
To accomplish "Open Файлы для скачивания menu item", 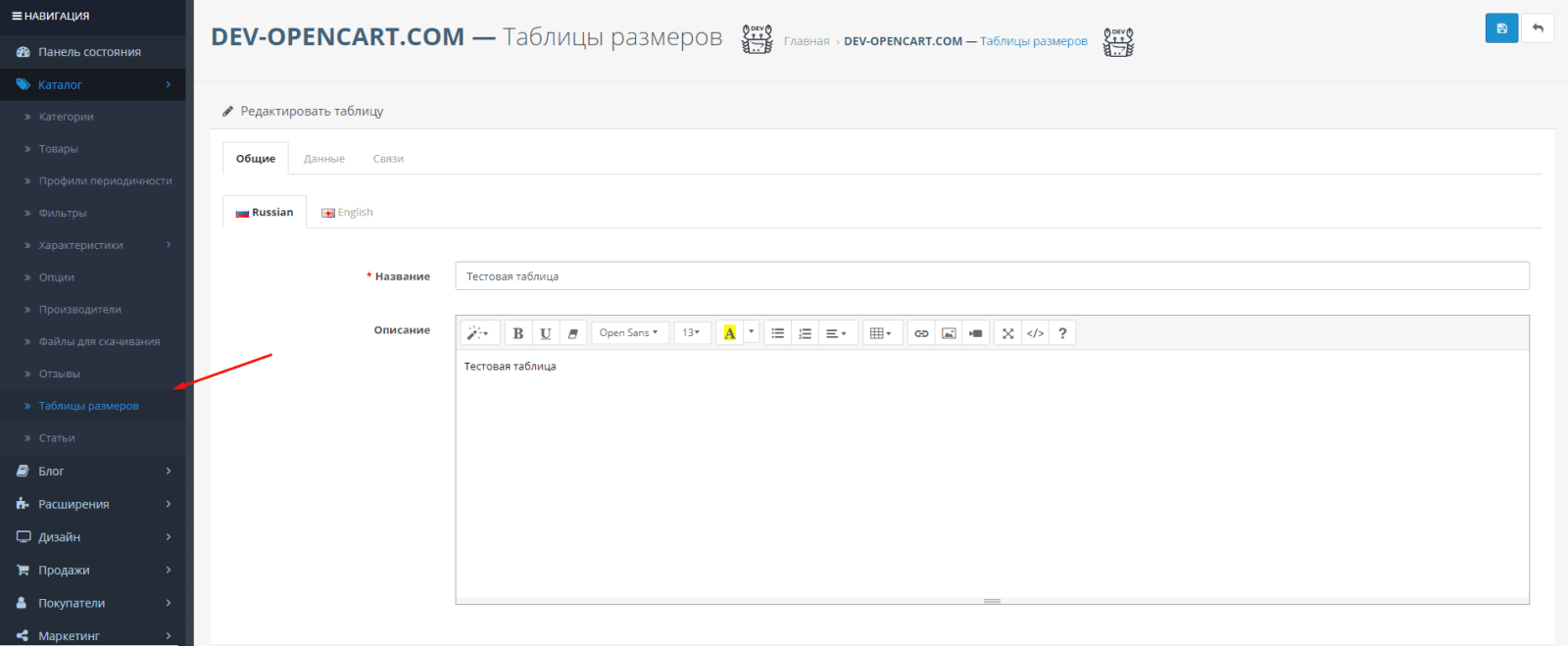I will (93, 341).
